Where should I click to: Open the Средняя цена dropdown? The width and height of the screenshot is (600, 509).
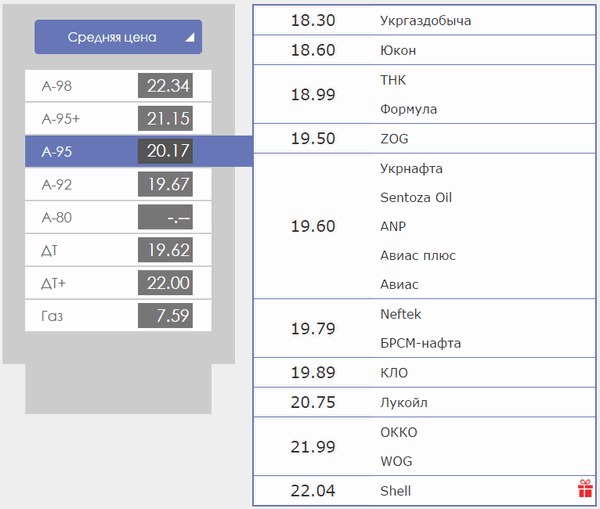tap(118, 37)
